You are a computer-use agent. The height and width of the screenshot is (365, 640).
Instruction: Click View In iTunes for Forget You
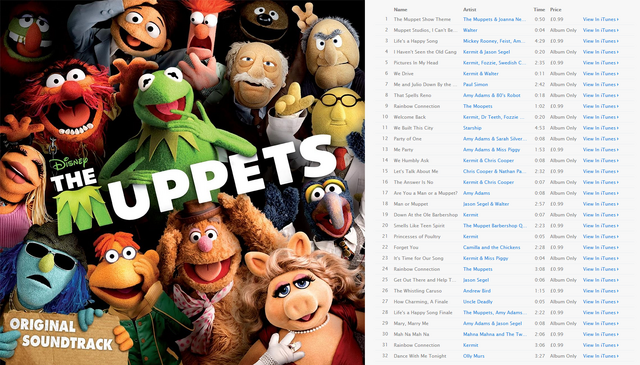[x=600, y=247]
